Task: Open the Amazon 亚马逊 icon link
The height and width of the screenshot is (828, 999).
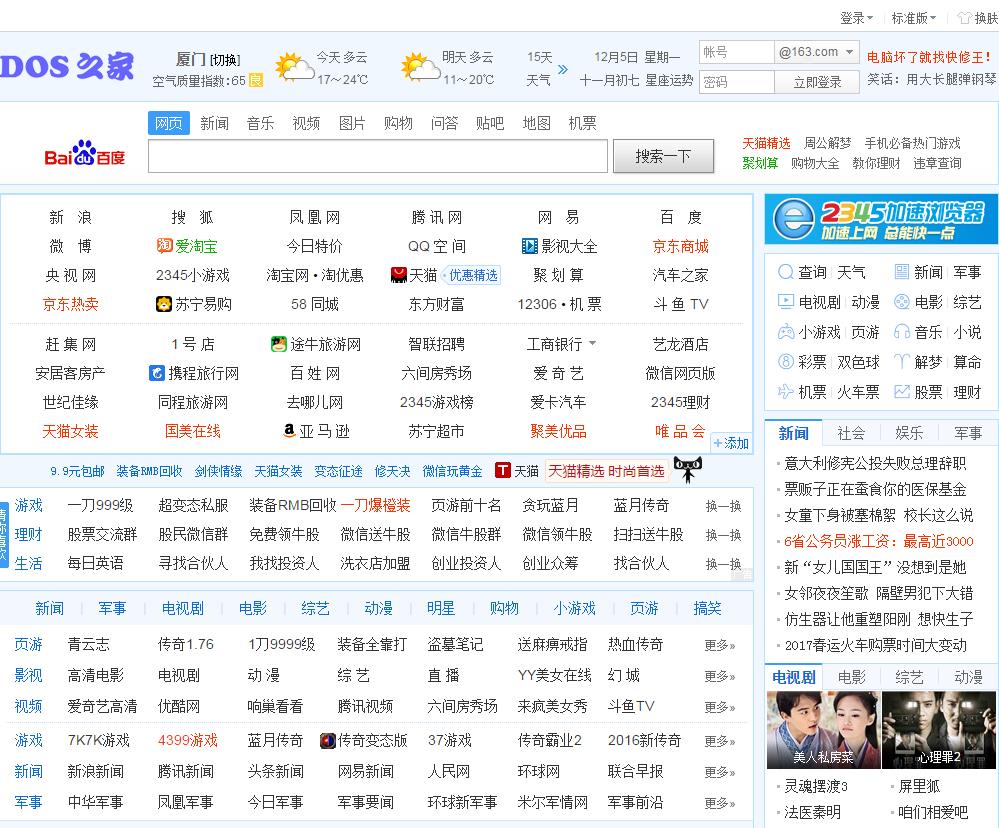Action: point(289,431)
